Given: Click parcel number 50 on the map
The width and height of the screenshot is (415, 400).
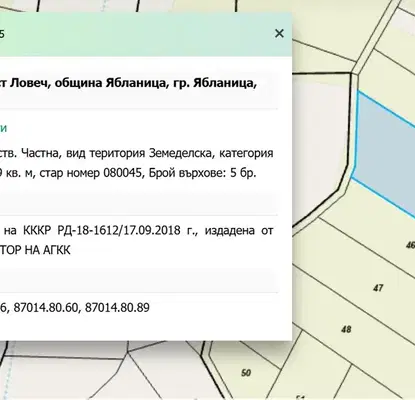Looking at the screenshot, I should coord(246,372).
